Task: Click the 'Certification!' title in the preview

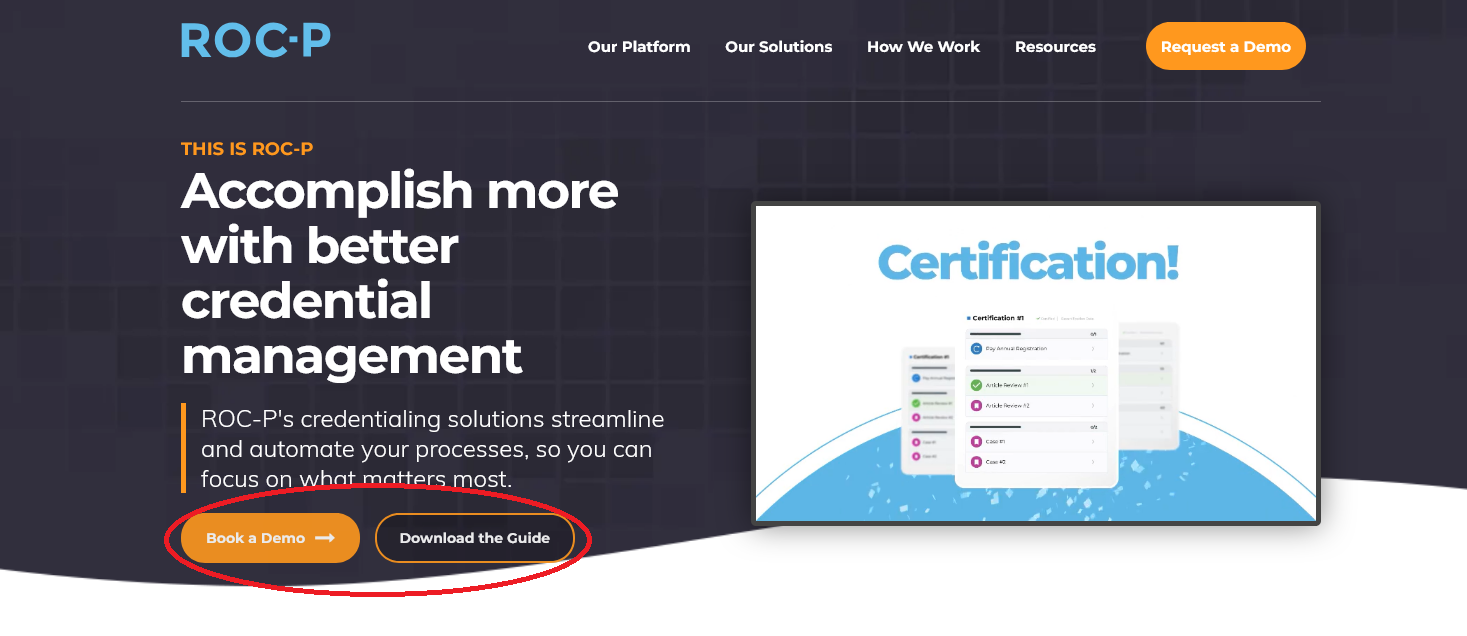Action: point(1029,263)
